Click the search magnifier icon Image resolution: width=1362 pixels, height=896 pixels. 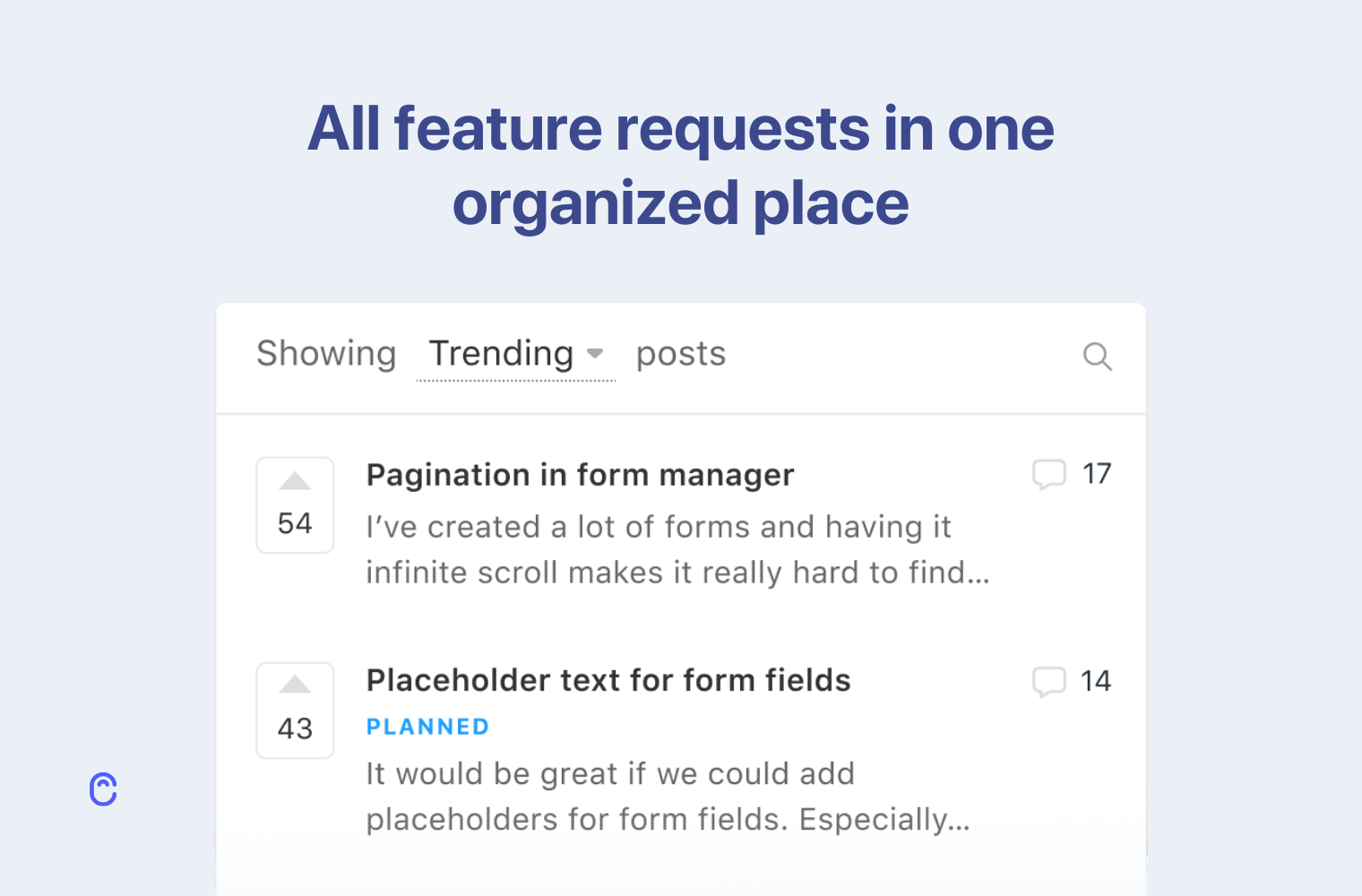pyautogui.click(x=1097, y=357)
